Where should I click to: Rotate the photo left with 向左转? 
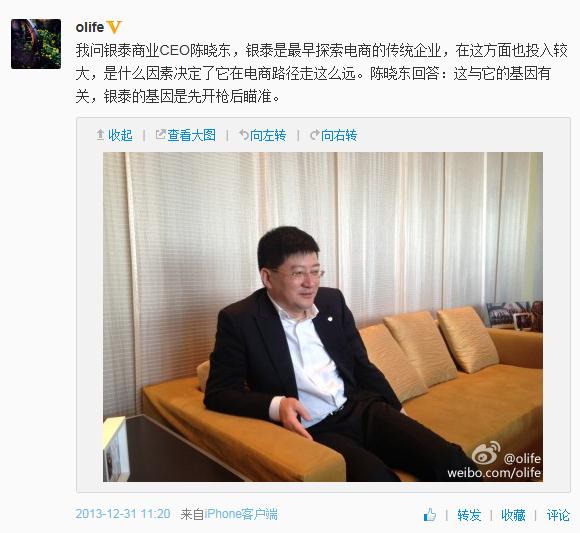point(268,135)
